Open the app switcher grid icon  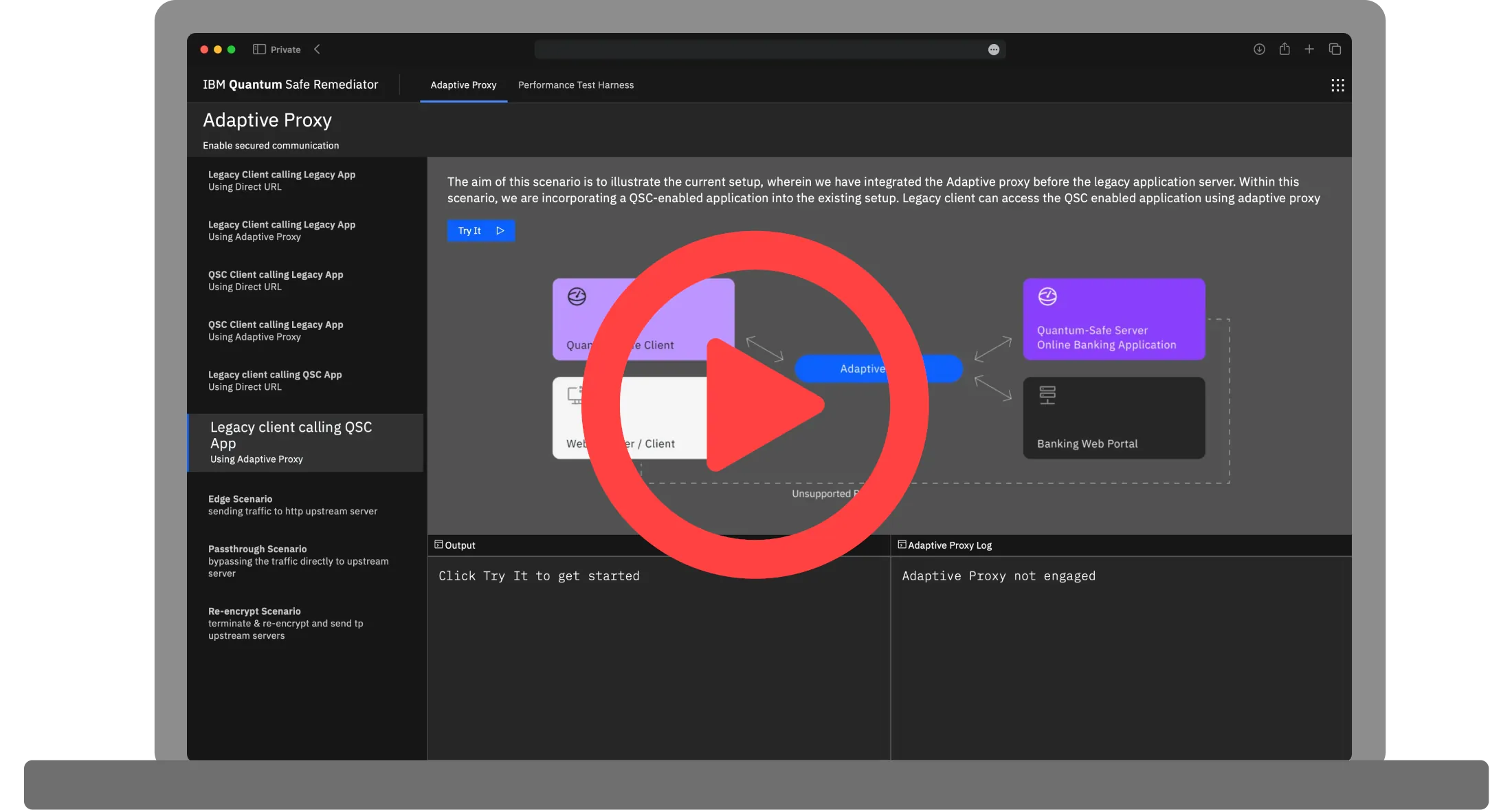point(1337,85)
